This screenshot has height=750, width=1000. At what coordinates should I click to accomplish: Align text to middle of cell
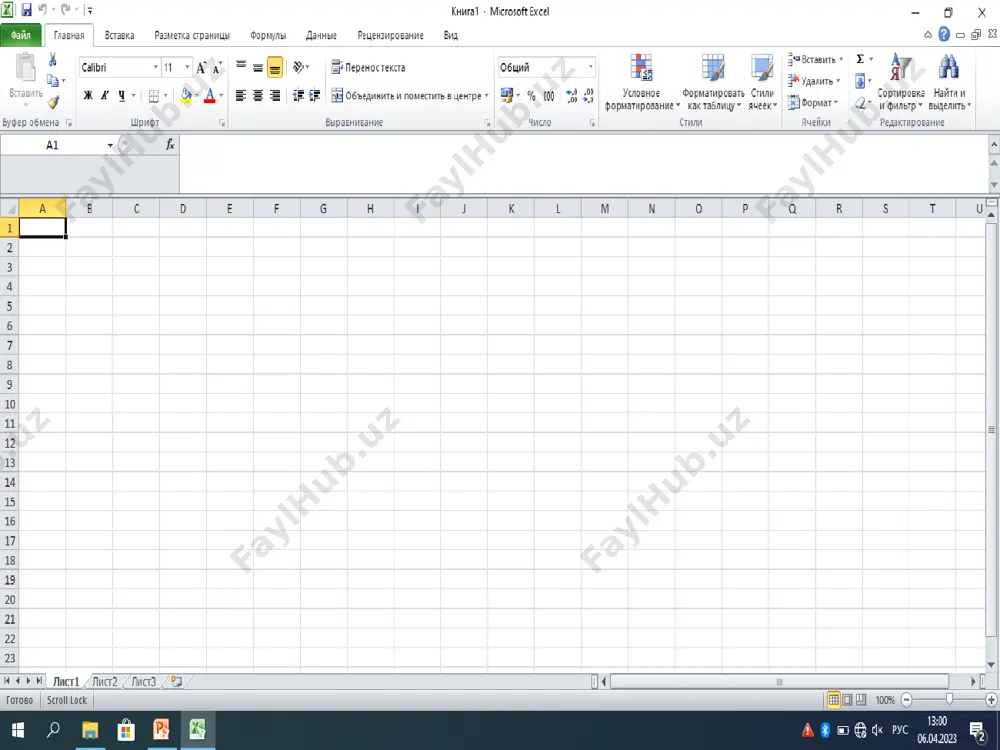pos(258,67)
